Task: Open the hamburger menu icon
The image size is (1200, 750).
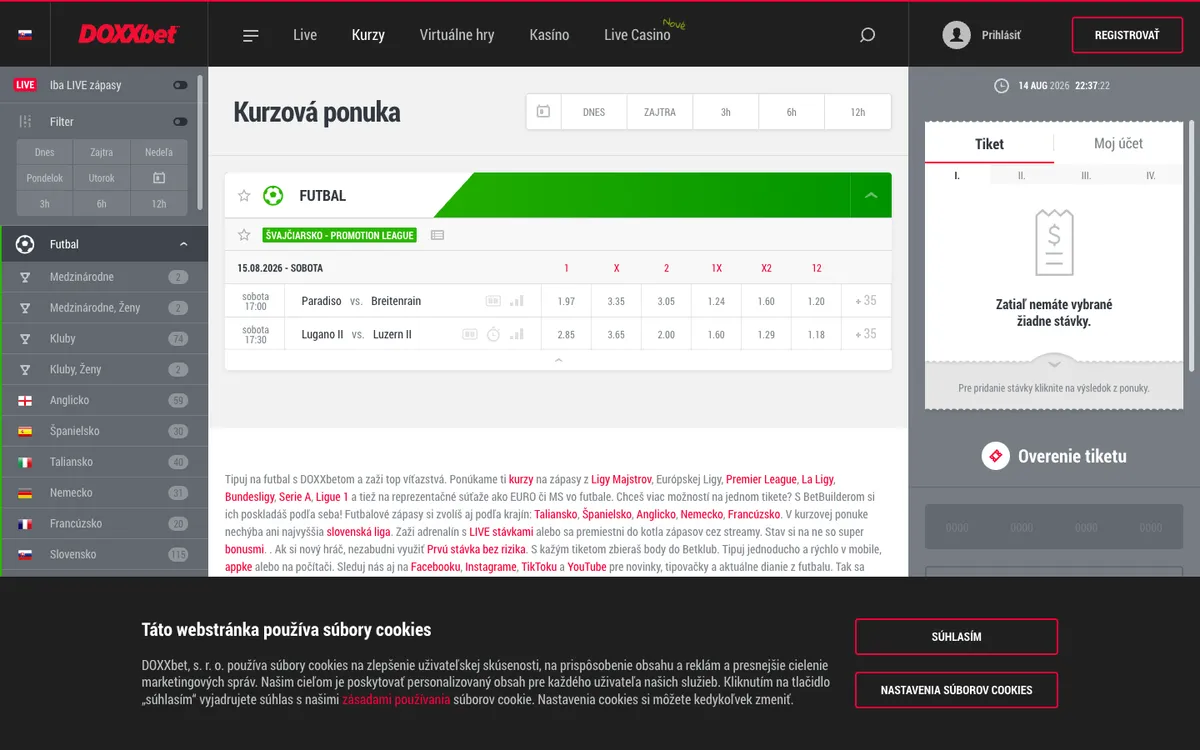Action: pos(251,35)
